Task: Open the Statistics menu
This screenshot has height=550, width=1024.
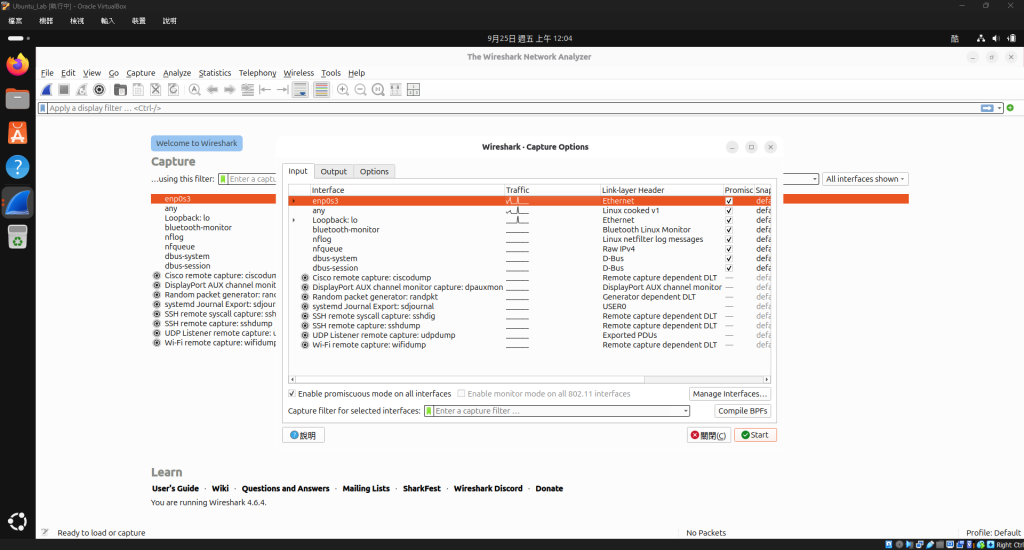Action: point(215,73)
